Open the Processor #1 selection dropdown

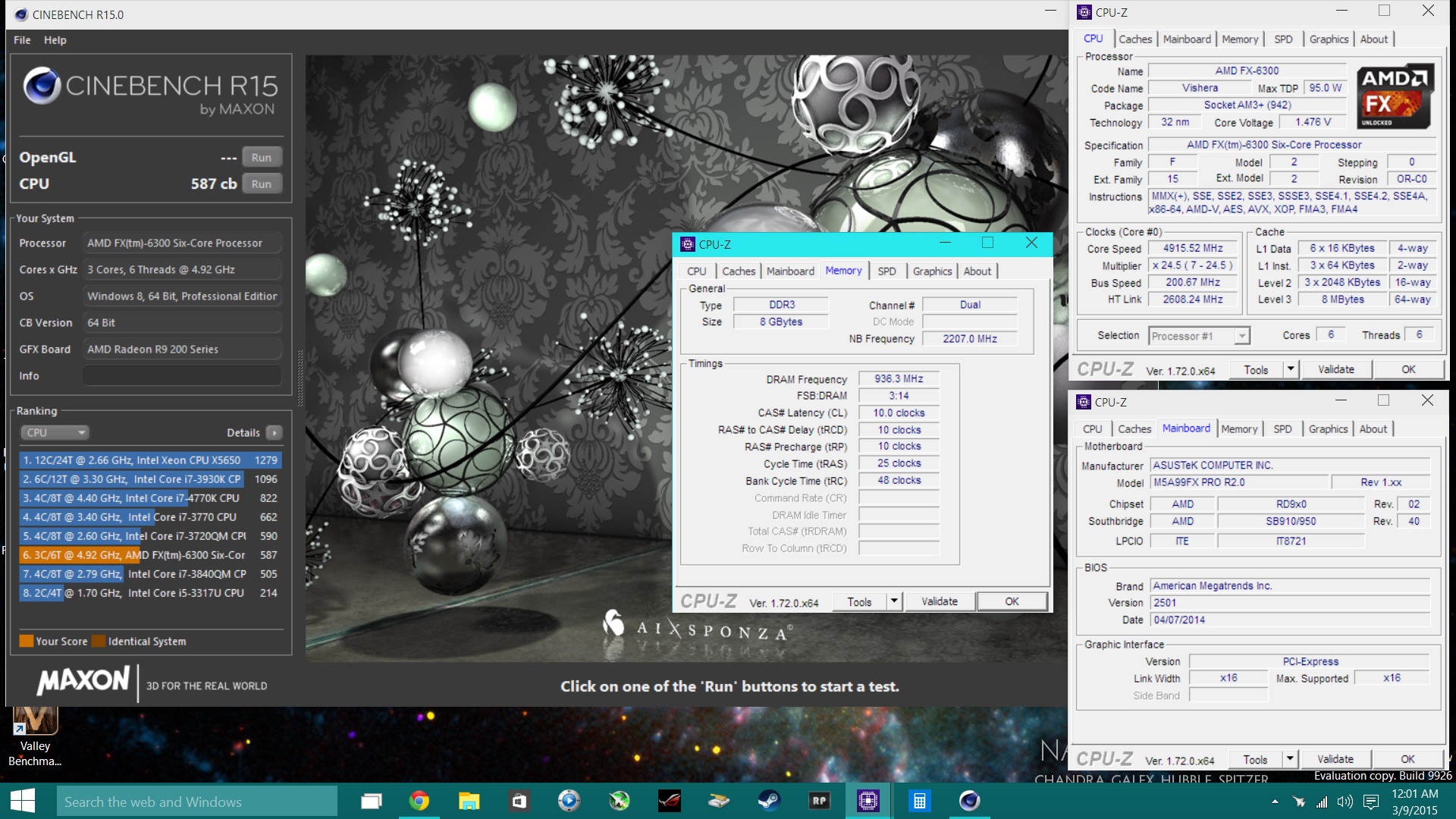(1199, 336)
